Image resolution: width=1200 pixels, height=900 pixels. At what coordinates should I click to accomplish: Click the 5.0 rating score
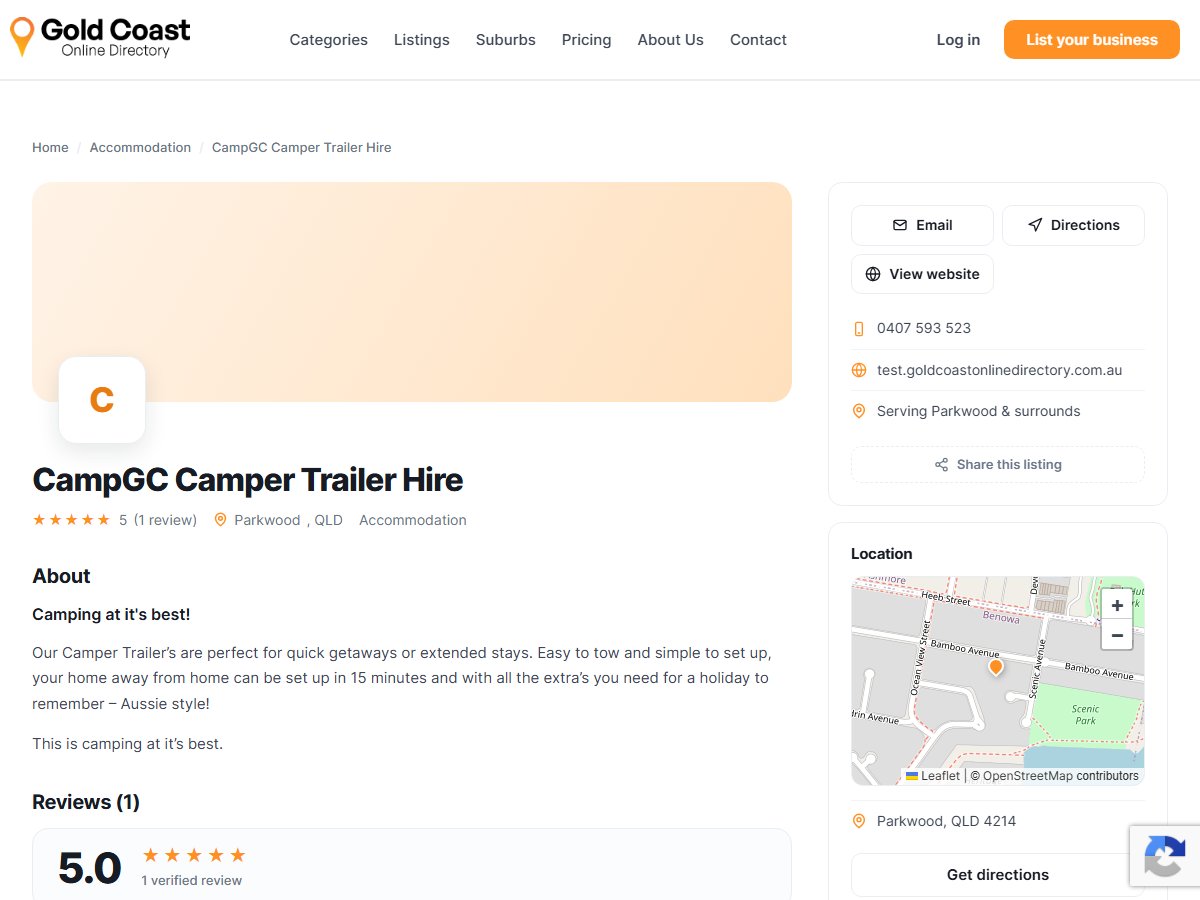tap(90, 867)
